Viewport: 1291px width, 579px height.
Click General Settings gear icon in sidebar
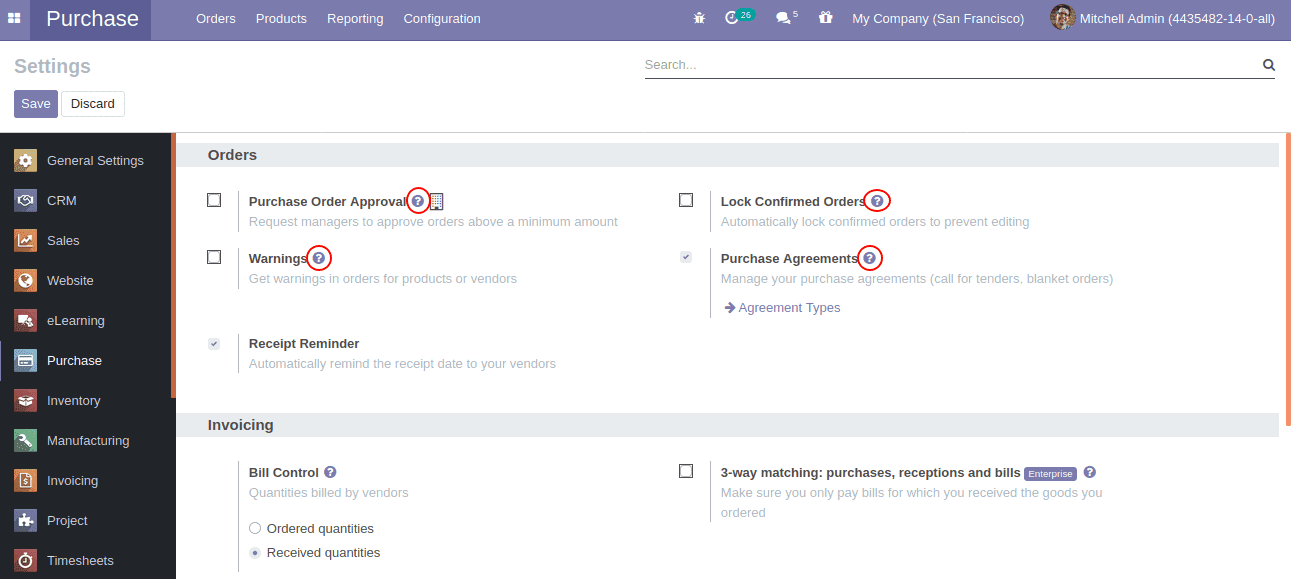click(26, 160)
